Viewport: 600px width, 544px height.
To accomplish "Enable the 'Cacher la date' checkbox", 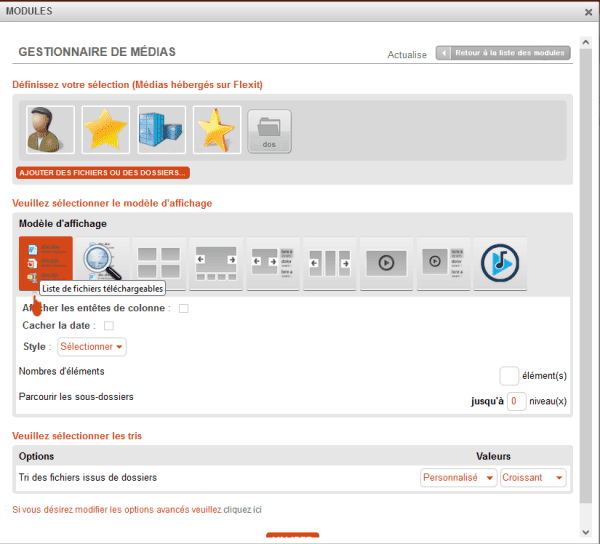I will [109, 326].
